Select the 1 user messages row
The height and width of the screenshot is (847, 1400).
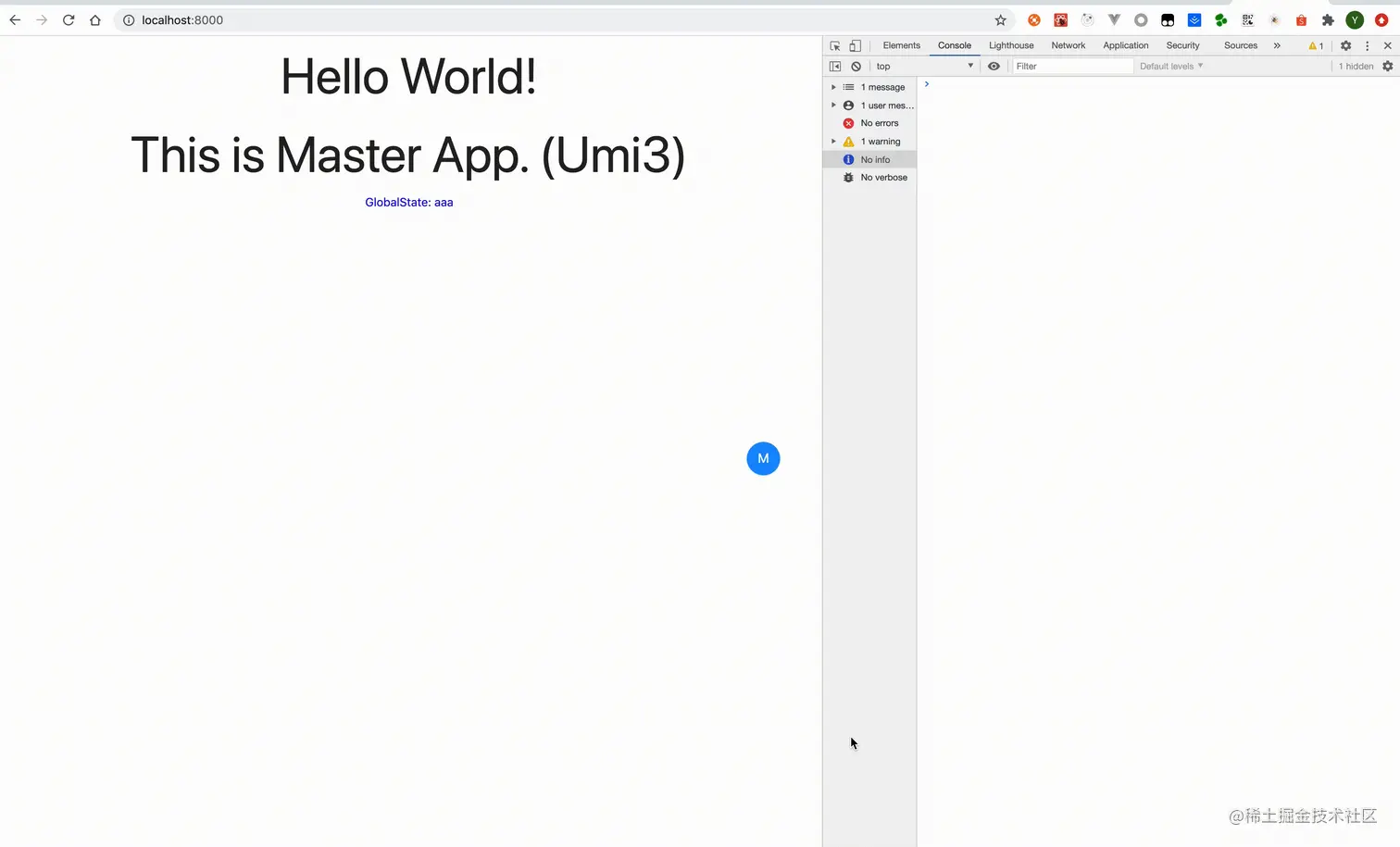tap(869, 106)
